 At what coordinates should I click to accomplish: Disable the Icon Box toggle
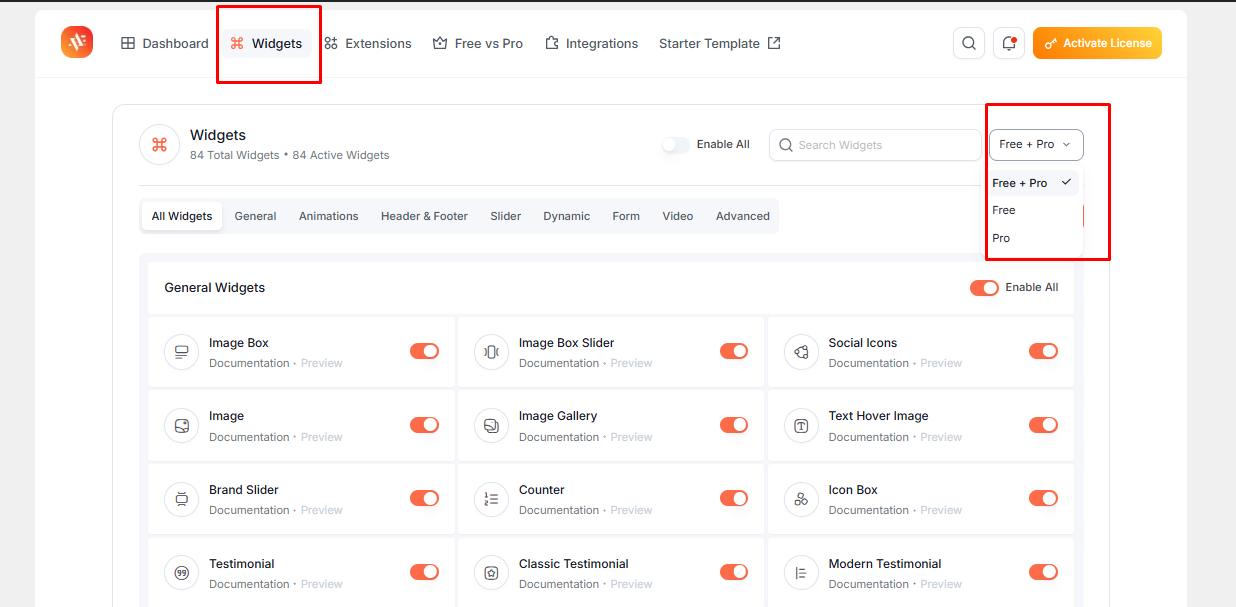(1043, 498)
